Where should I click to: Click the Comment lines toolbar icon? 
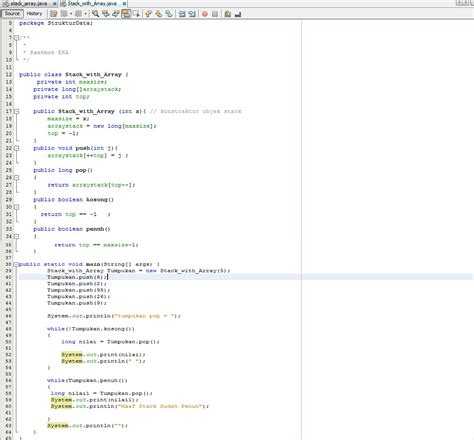pos(228,14)
